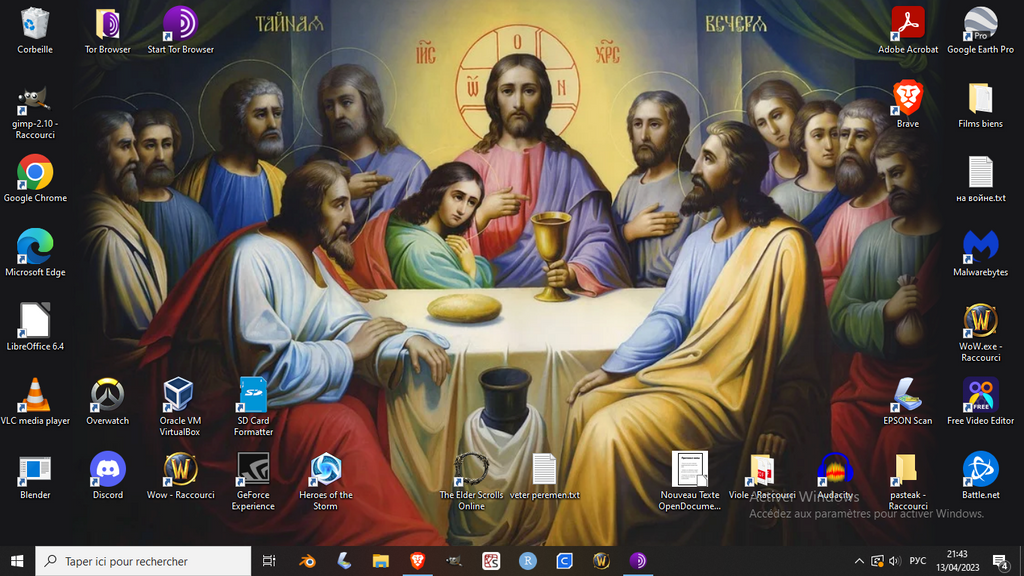Open the network status tray icon
Viewport: 1024px width, 576px height.
click(878, 561)
